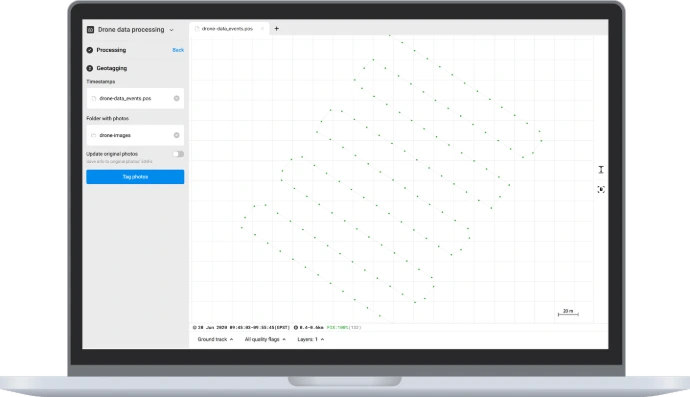Click the Timestamps label
The width and height of the screenshot is (690, 397).
pos(101,82)
